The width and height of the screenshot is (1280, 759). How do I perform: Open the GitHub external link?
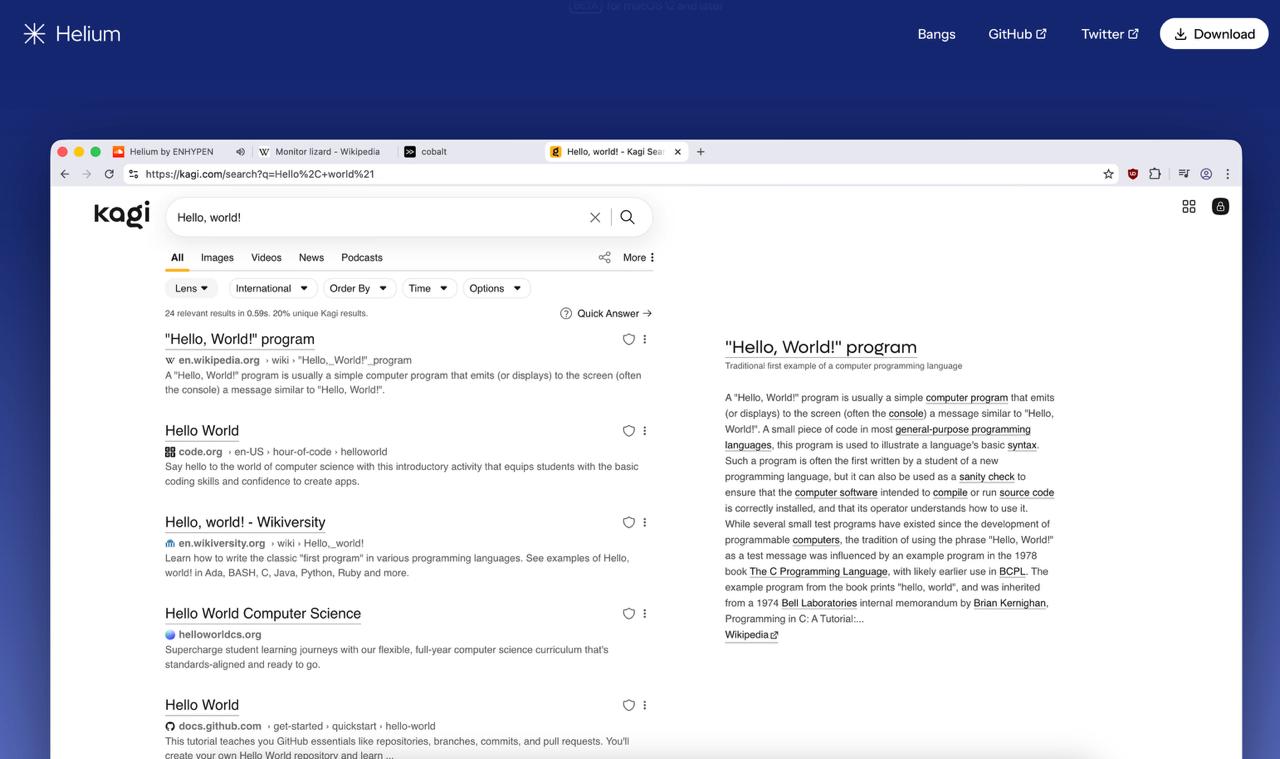1017,34
